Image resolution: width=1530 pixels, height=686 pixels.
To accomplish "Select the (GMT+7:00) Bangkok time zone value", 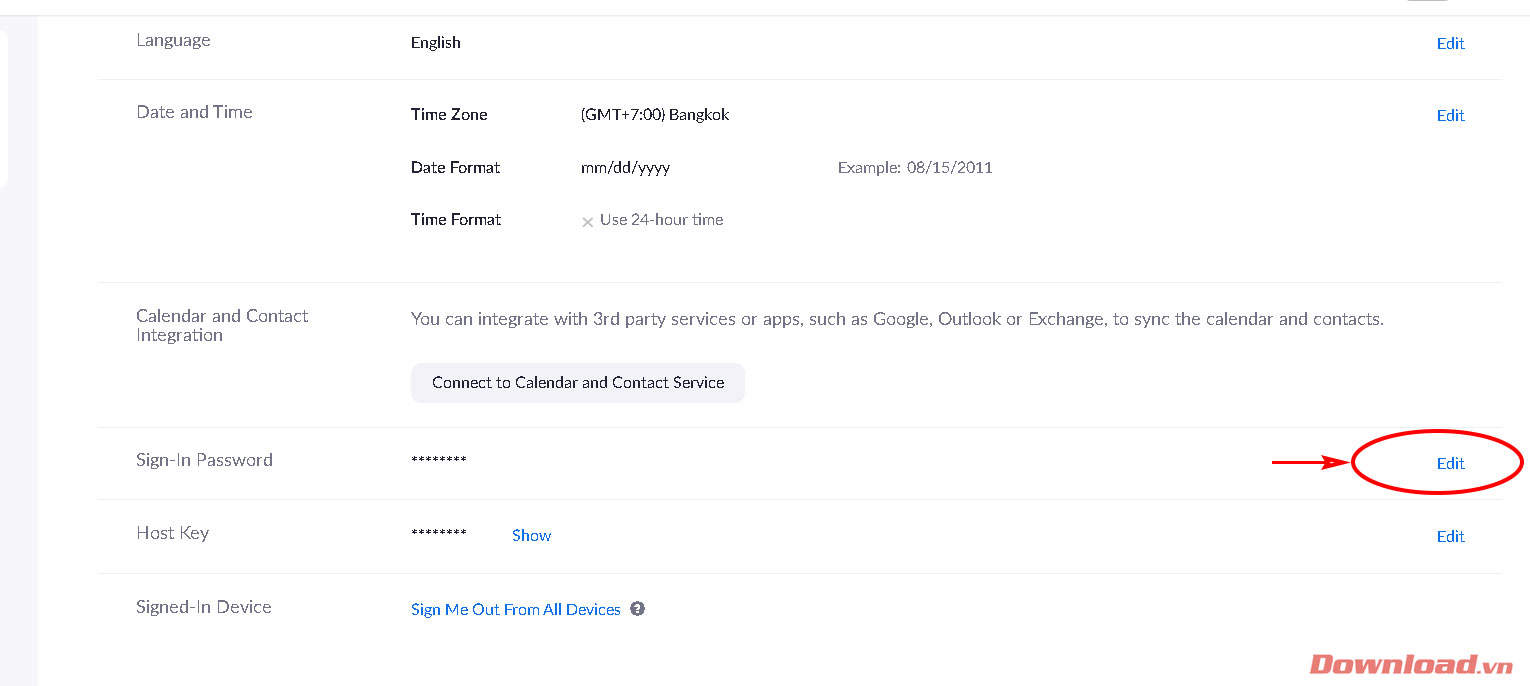I will pos(654,114).
